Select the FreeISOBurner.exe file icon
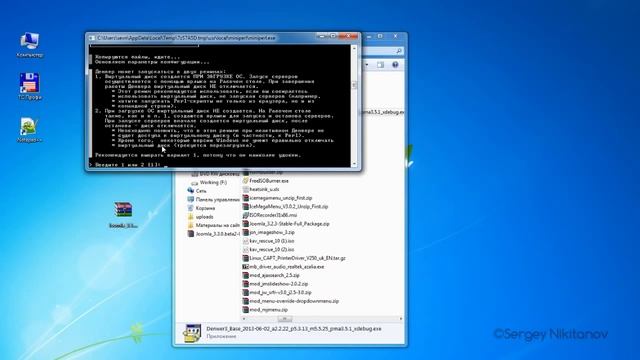Screen dimensions: 640x360 245,180
